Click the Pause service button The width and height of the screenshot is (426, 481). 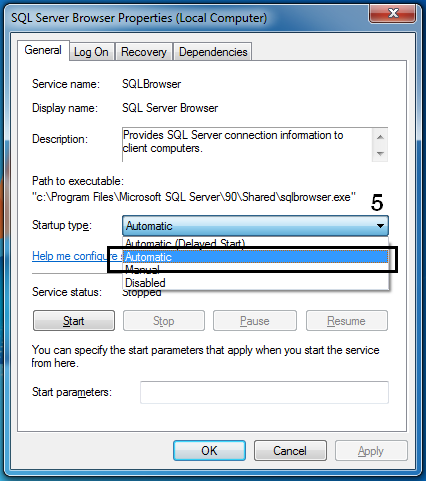pyautogui.click(x=255, y=321)
